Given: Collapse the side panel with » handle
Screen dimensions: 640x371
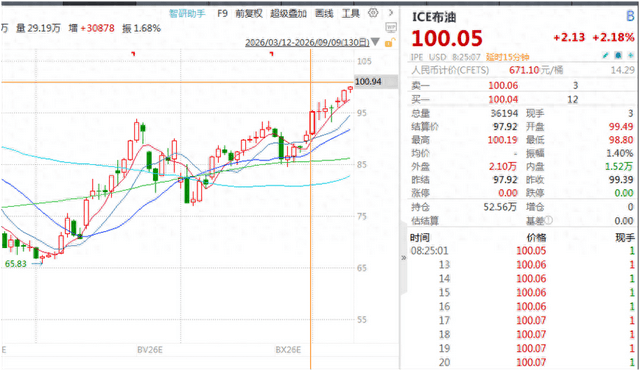Looking at the screenshot, I should [x=404, y=258].
